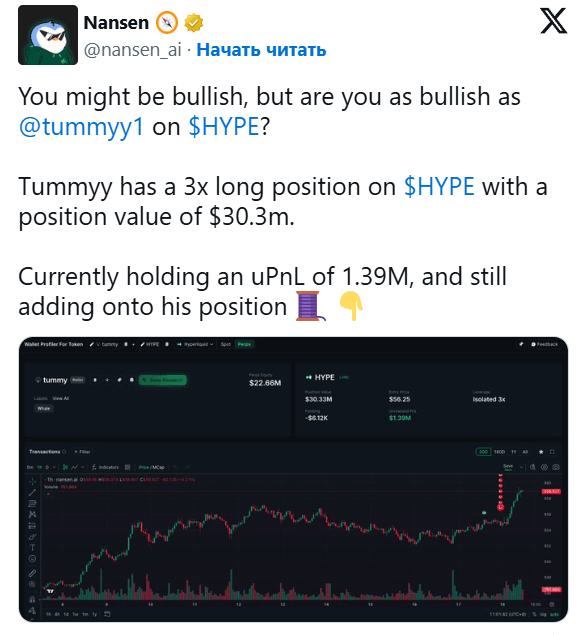Click the fullscreen icon above the chart
Screen dimensions: 584x635
(552, 452)
